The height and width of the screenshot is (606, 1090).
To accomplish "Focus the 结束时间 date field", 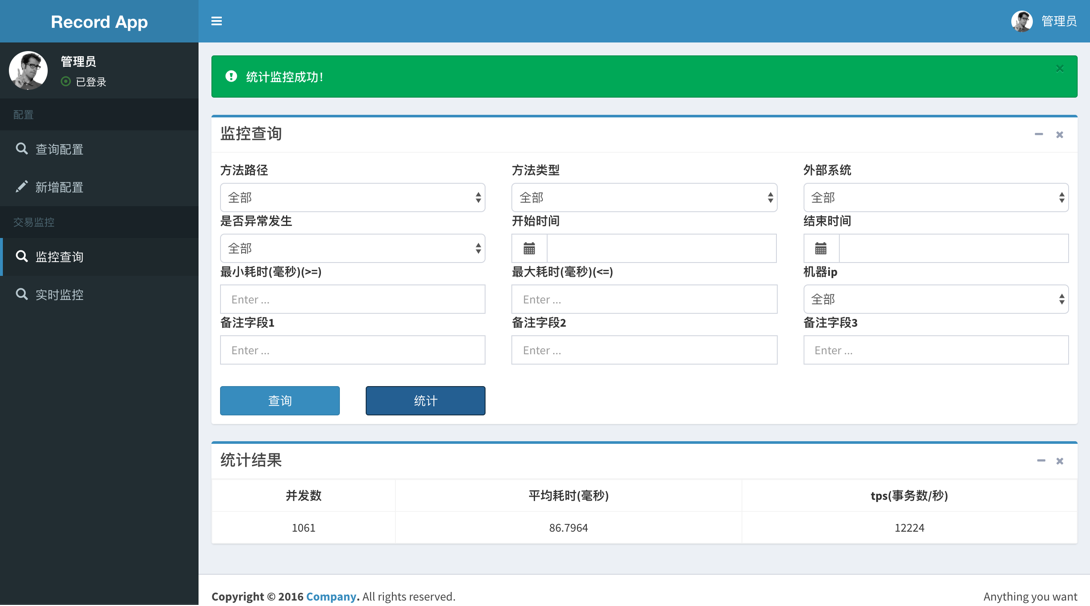I will (954, 248).
